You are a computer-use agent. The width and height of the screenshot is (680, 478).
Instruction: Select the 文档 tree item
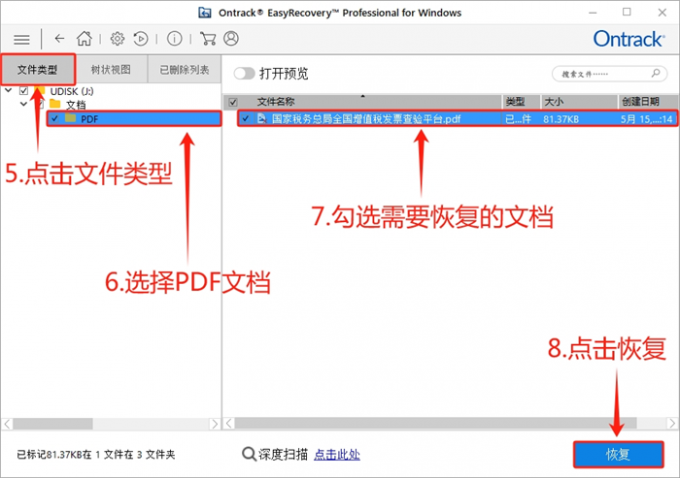coord(76,105)
